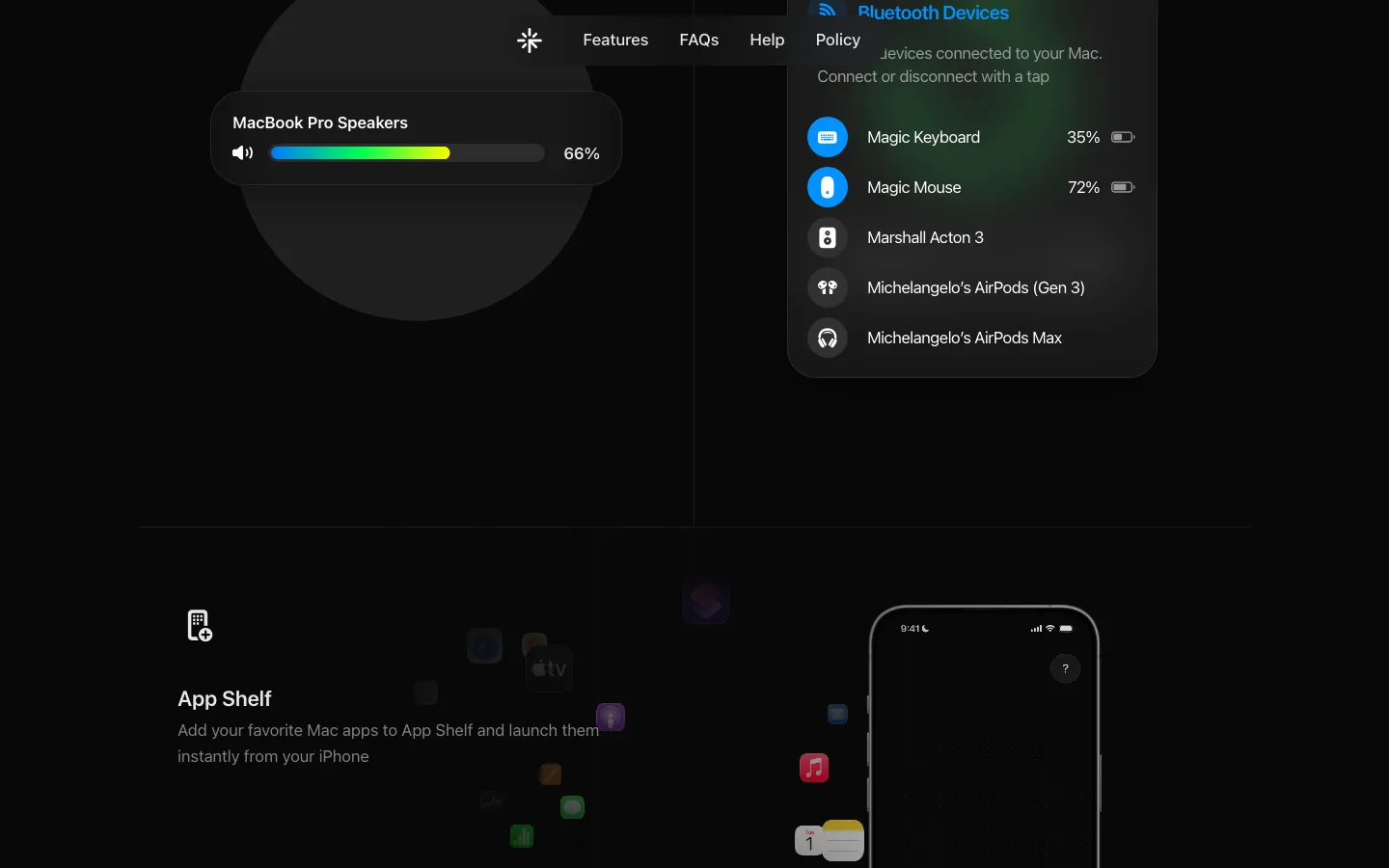Click the site logo in the navigation bar
Image resolution: width=1389 pixels, height=868 pixels.
[x=530, y=41]
